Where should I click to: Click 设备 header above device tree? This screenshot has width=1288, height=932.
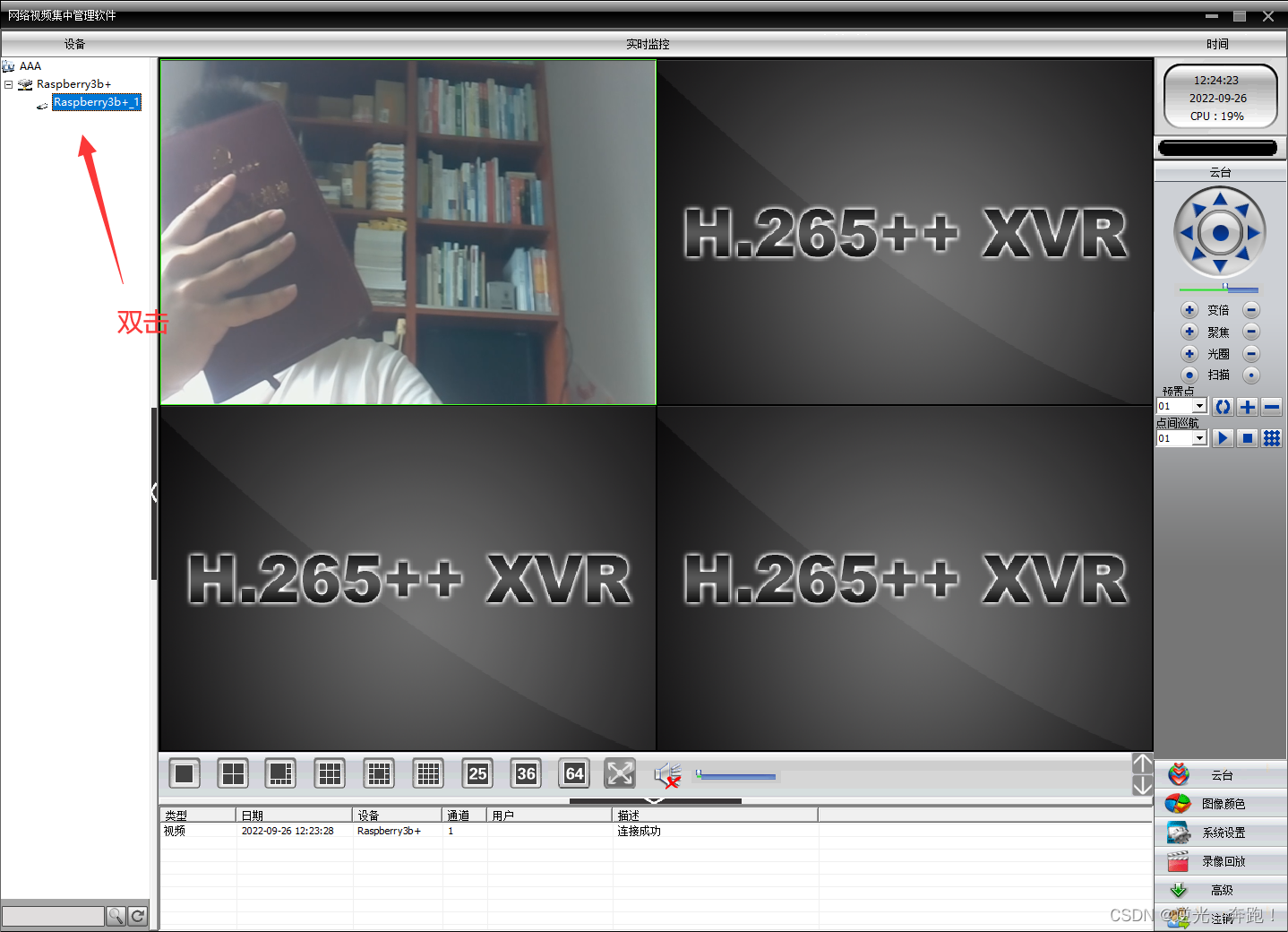click(74, 44)
